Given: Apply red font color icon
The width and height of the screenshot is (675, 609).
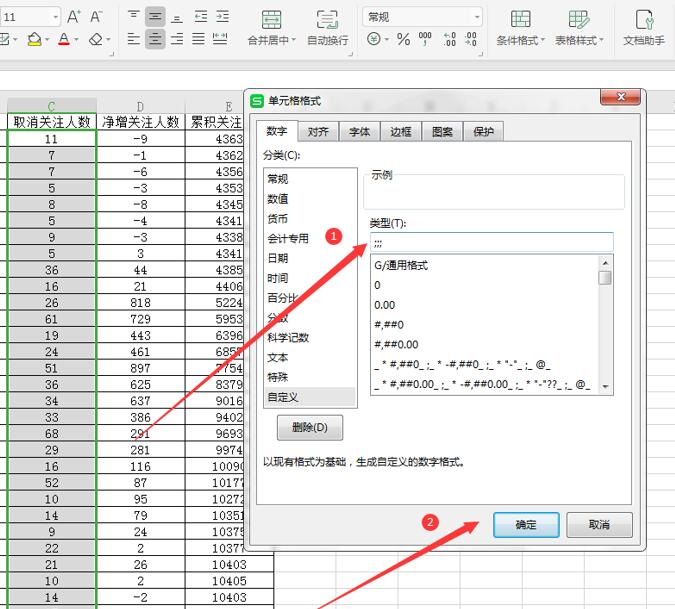Looking at the screenshot, I should pyautogui.click(x=64, y=40).
